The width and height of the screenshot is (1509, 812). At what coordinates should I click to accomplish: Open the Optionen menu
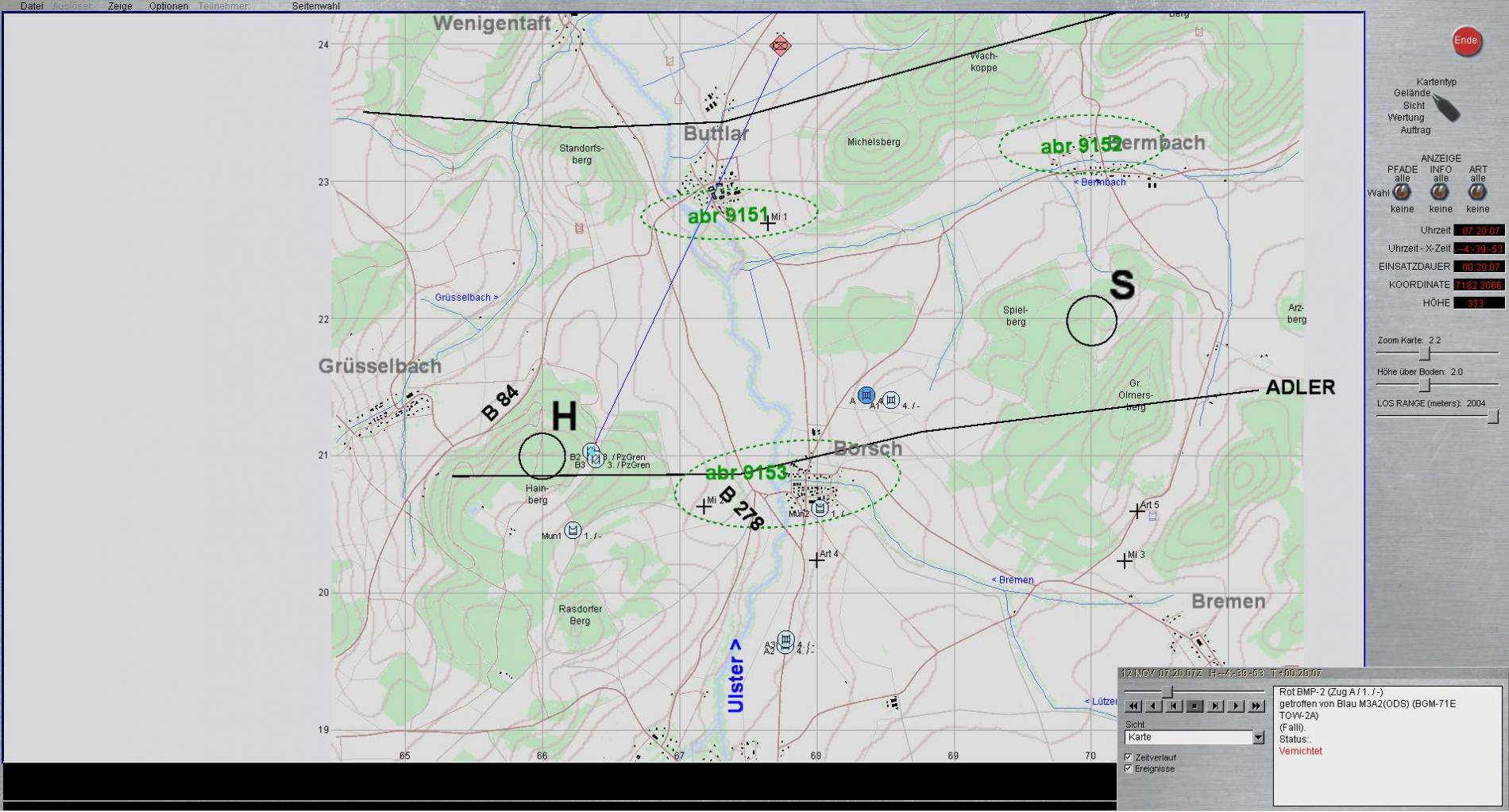[x=168, y=6]
